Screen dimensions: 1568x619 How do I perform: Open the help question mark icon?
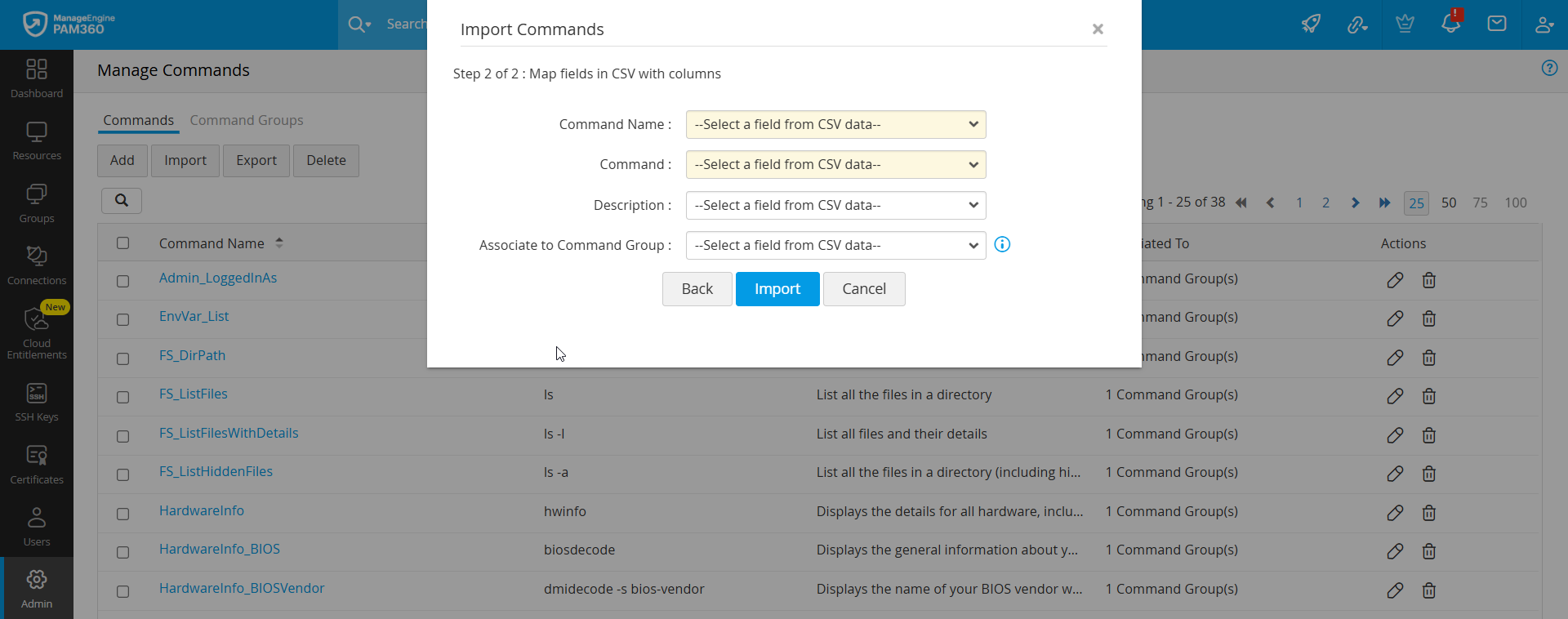point(1549,69)
